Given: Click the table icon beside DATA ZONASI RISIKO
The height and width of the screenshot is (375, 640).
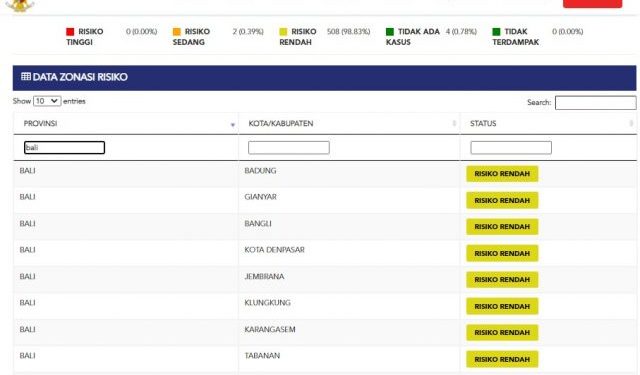Looking at the screenshot, I should click(26, 76).
